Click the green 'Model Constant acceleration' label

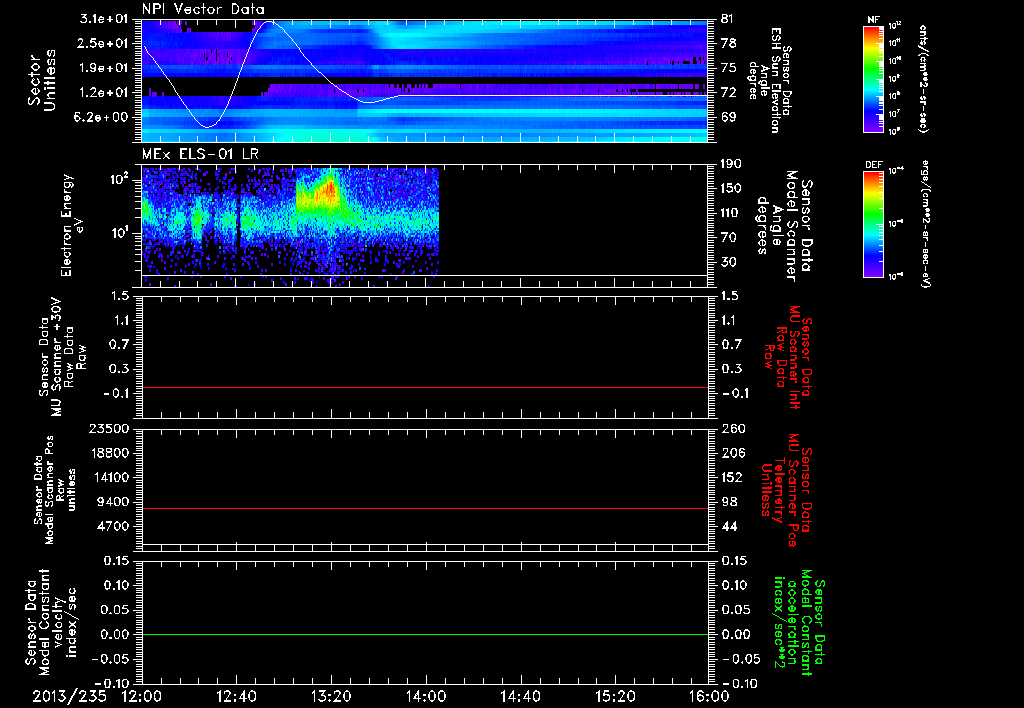tap(798, 624)
